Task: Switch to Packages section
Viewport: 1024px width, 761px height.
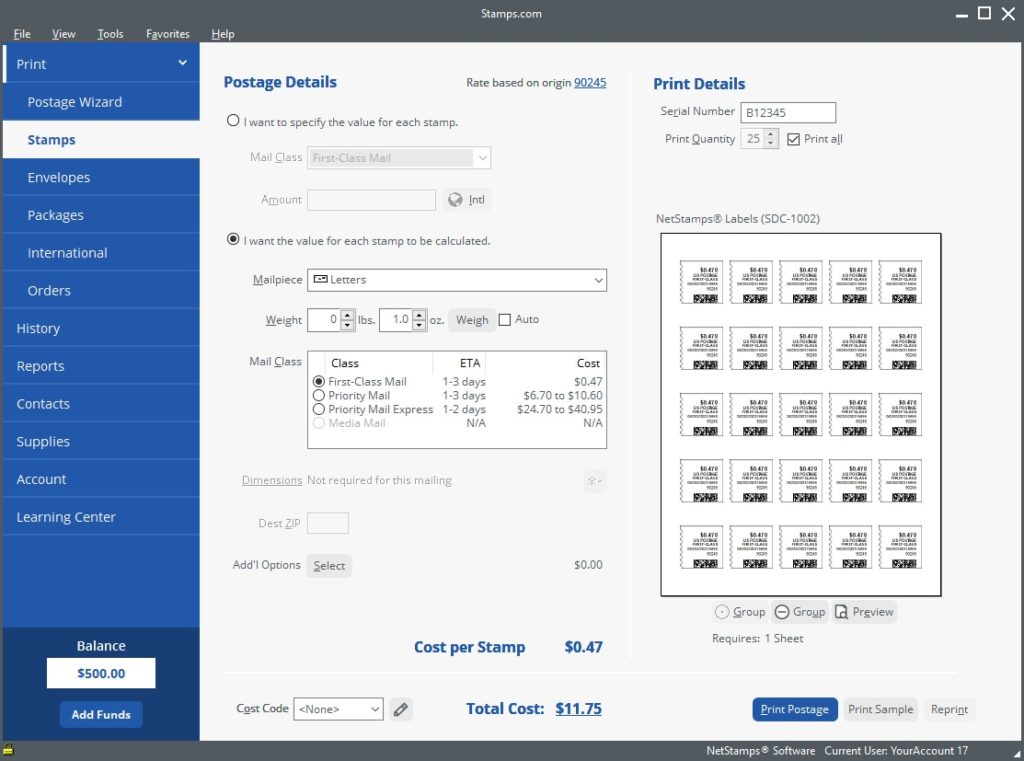Action: coord(101,215)
